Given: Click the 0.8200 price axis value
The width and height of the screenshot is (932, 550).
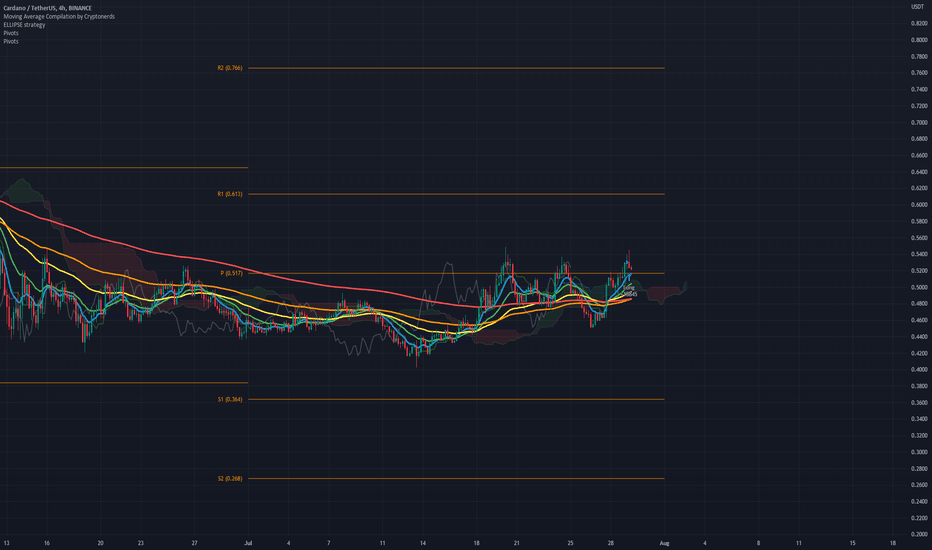Looking at the screenshot, I should (x=919, y=24).
